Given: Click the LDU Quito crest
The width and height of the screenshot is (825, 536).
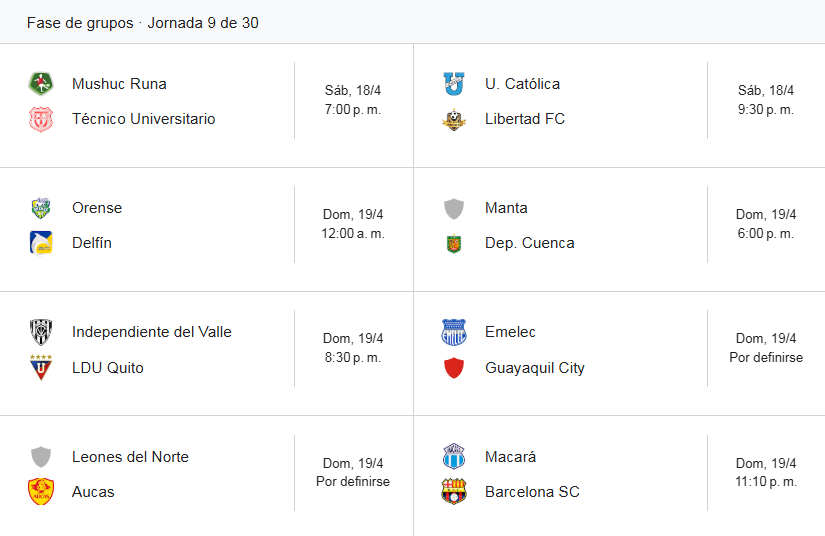Looking at the screenshot, I should click(41, 368).
